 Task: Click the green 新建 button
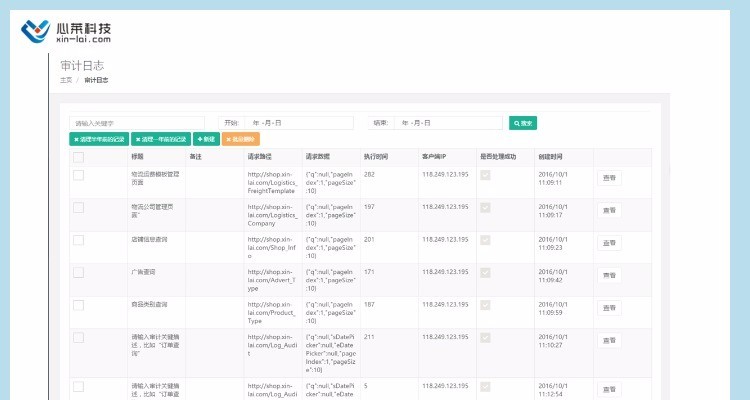point(206,139)
